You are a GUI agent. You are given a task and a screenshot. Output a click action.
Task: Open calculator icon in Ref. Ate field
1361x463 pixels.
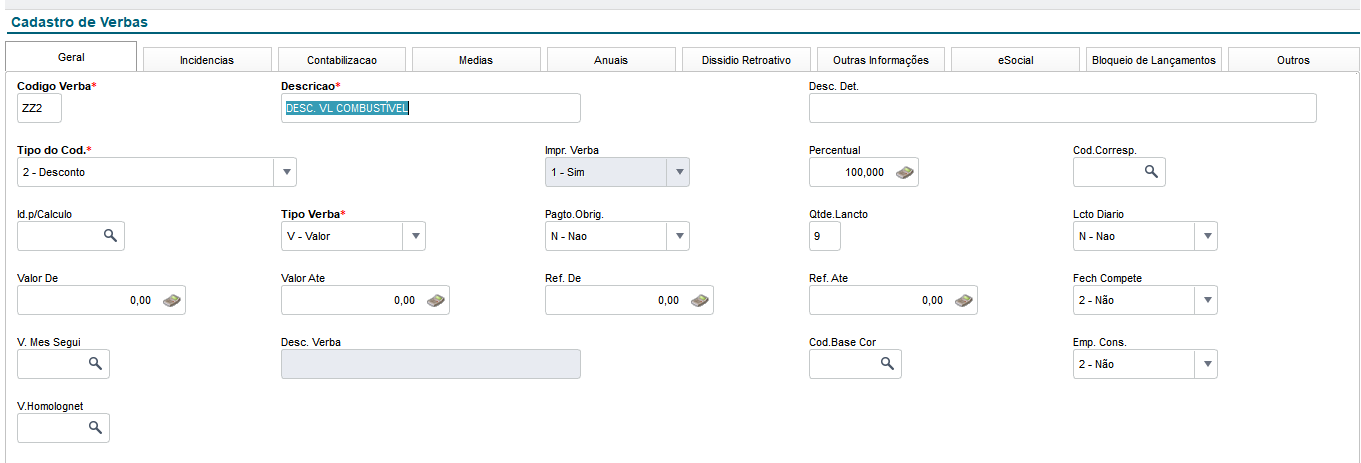[x=964, y=300]
